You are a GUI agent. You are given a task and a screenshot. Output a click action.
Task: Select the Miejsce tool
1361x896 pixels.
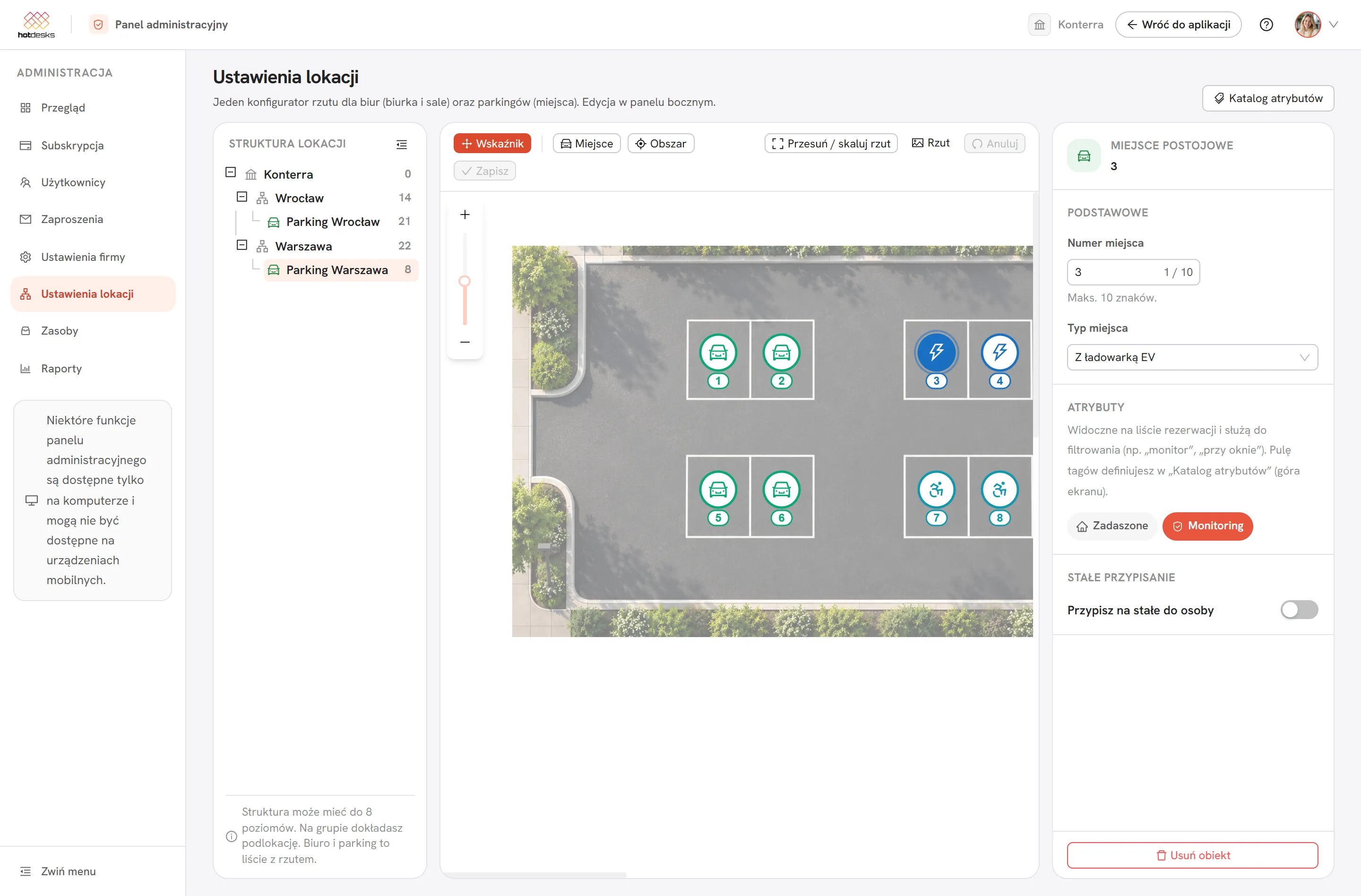tap(586, 144)
